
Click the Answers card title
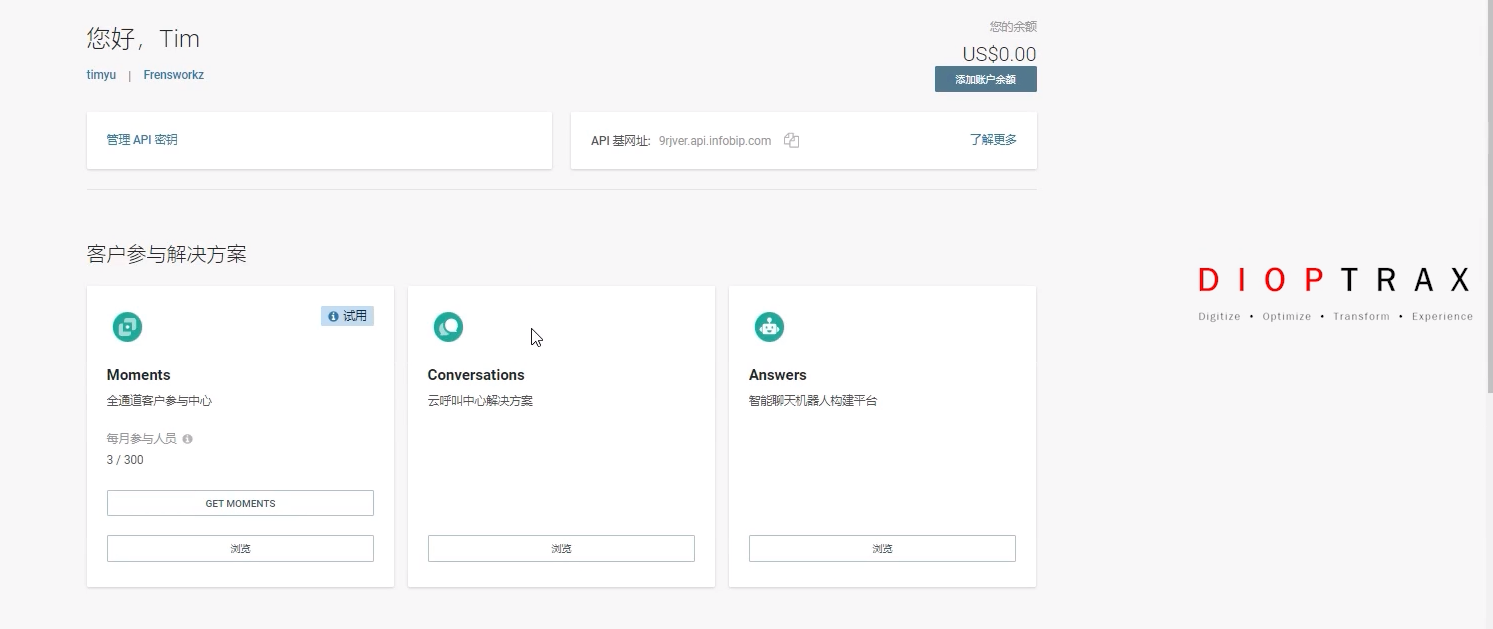click(778, 375)
